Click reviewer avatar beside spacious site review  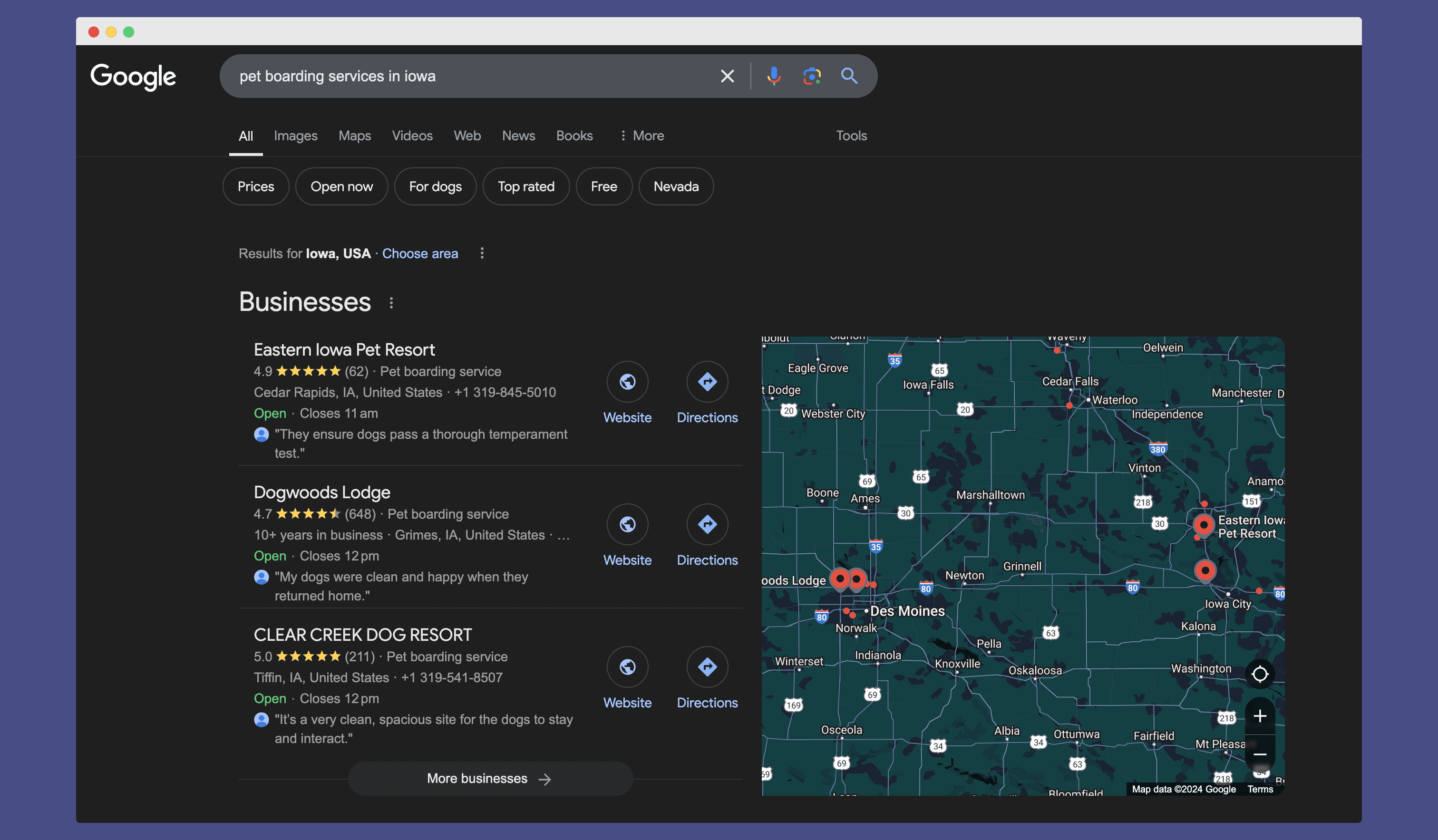pos(262,720)
